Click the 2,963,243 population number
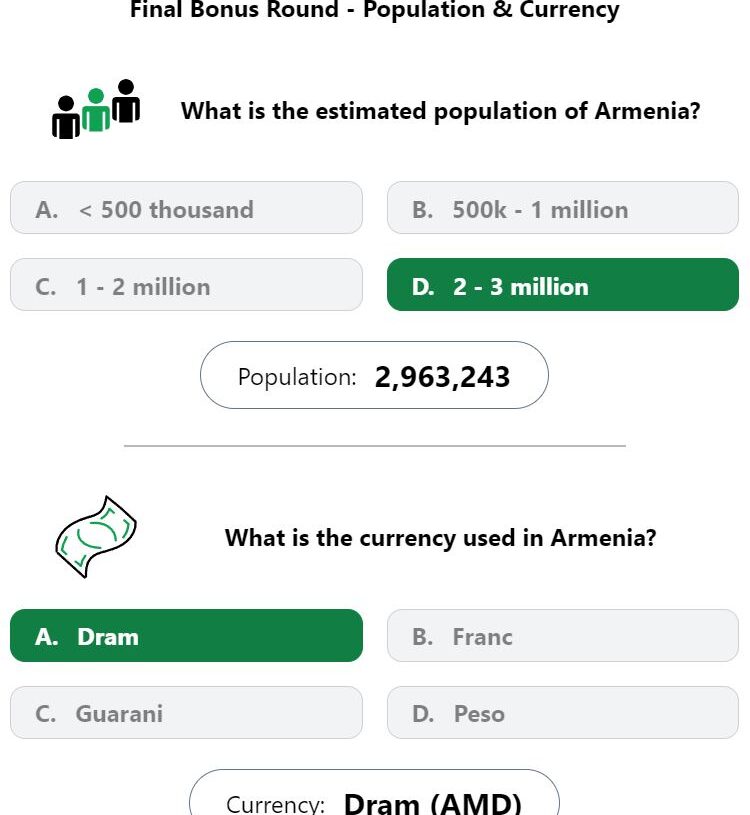 tap(442, 377)
